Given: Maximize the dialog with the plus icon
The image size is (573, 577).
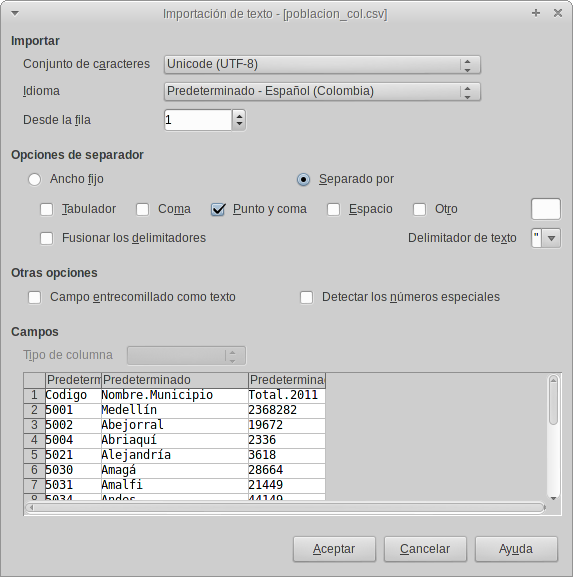Looking at the screenshot, I should coord(536,13).
